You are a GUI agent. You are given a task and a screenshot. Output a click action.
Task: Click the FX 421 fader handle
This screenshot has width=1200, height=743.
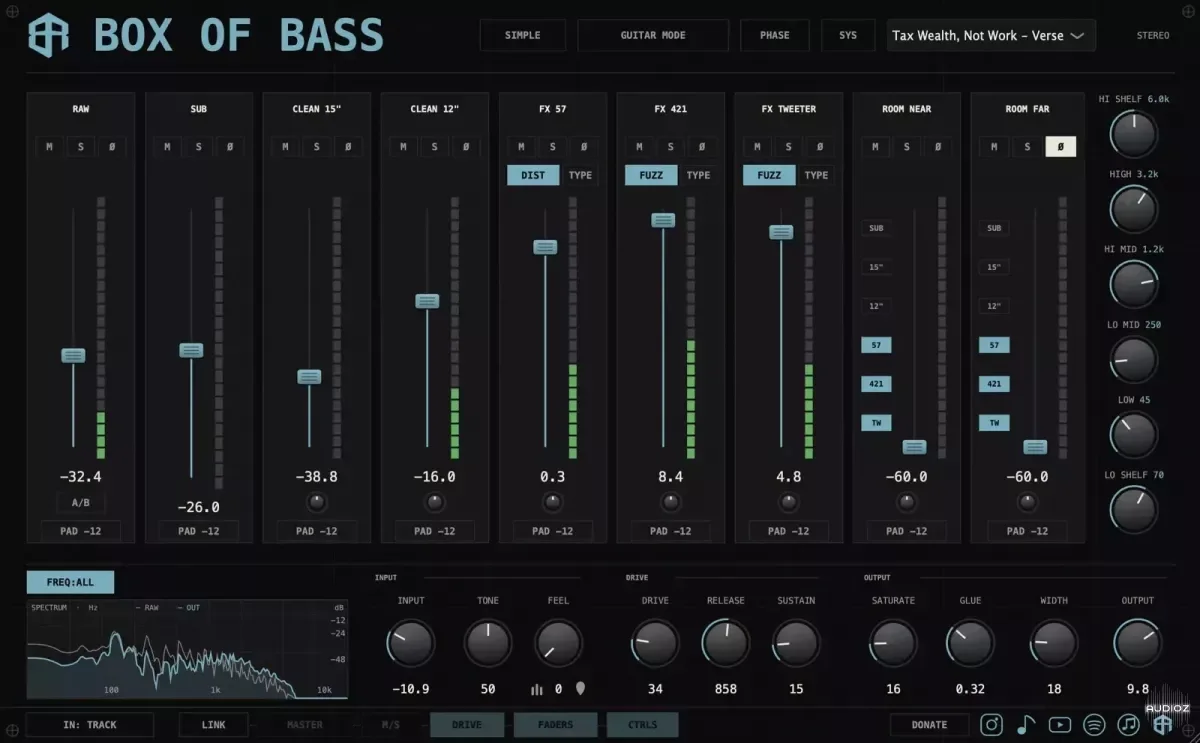[663, 220]
